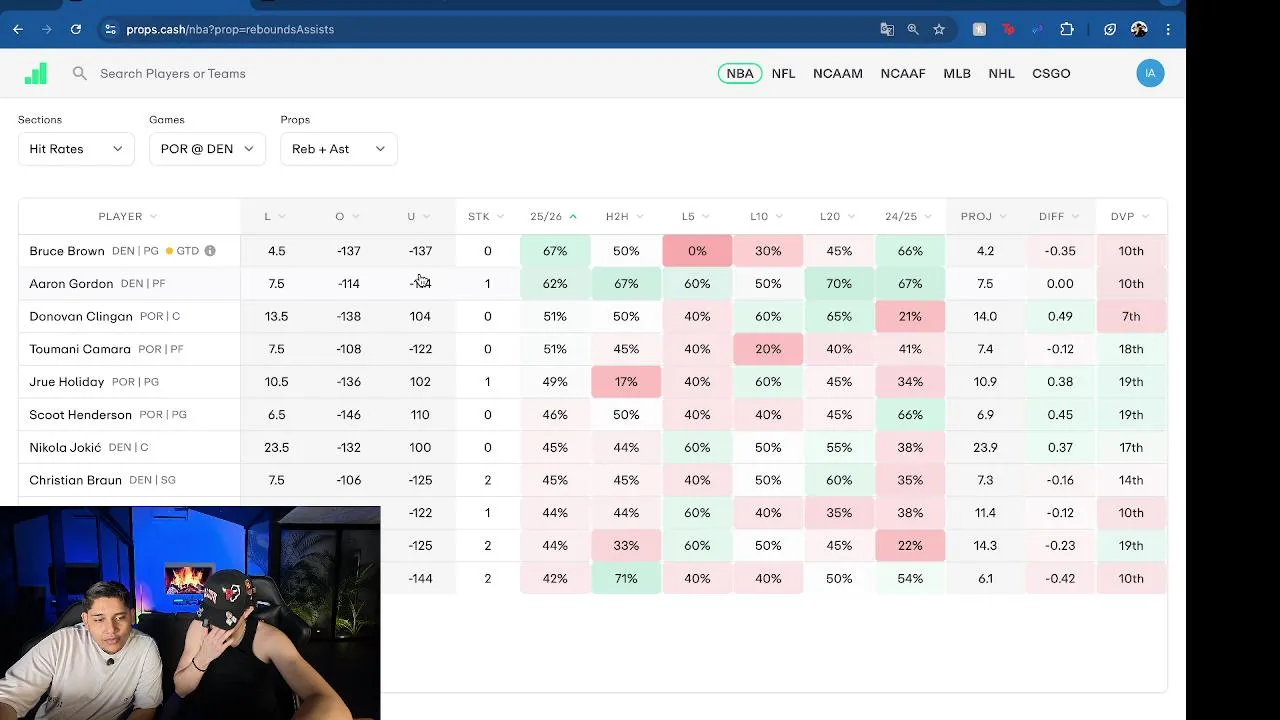Open site info icon in address bar
The width and height of the screenshot is (1280, 720).
tap(110, 29)
